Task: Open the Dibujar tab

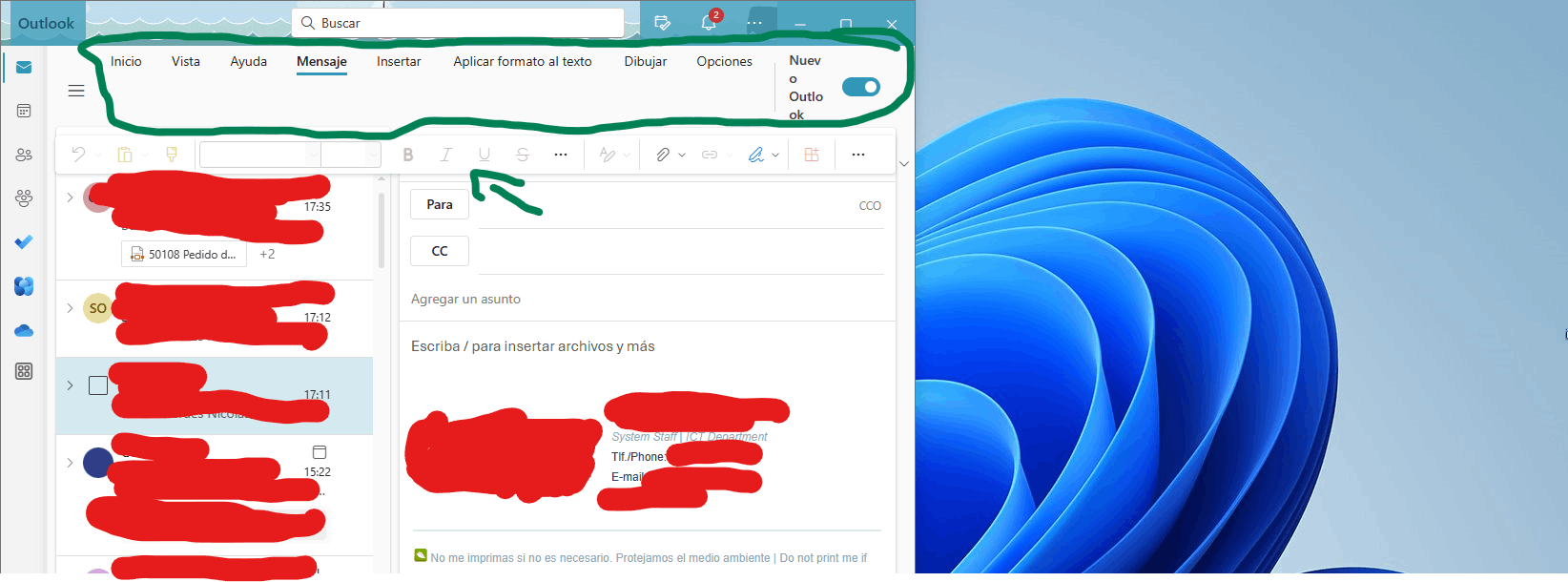Action: (646, 61)
